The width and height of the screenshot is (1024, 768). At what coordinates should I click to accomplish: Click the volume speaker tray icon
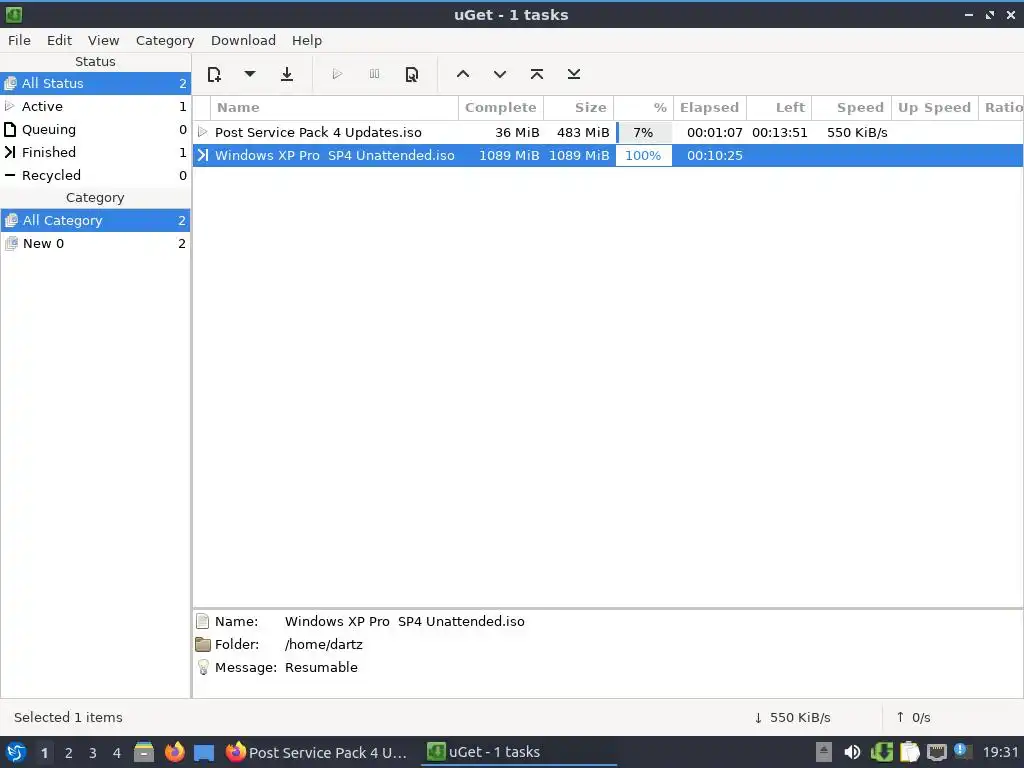pos(852,752)
